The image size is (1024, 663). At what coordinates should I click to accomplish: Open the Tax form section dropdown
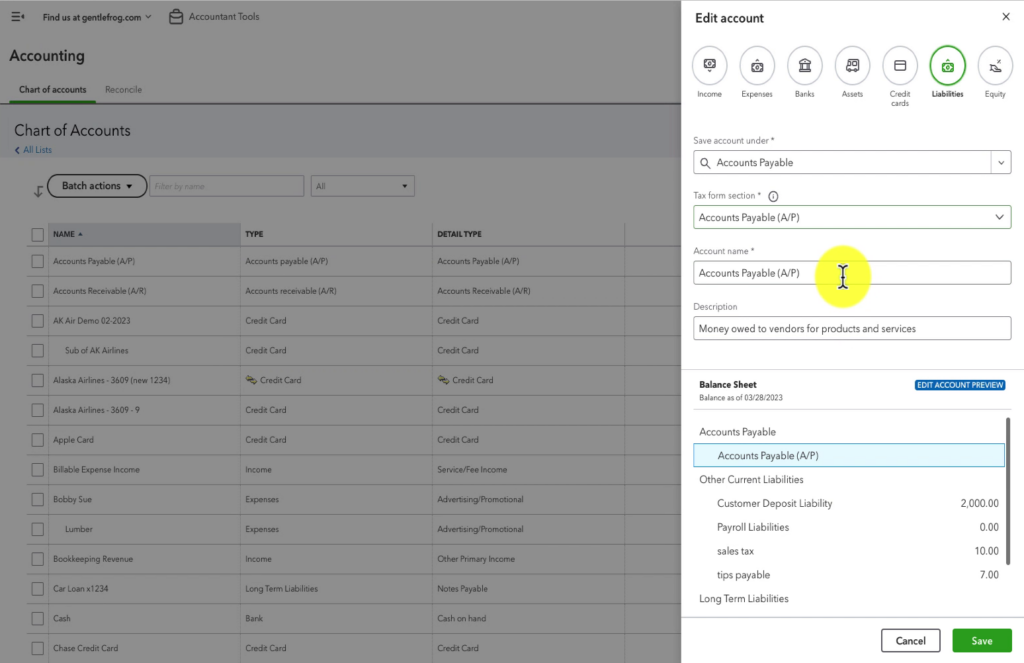coord(1000,217)
